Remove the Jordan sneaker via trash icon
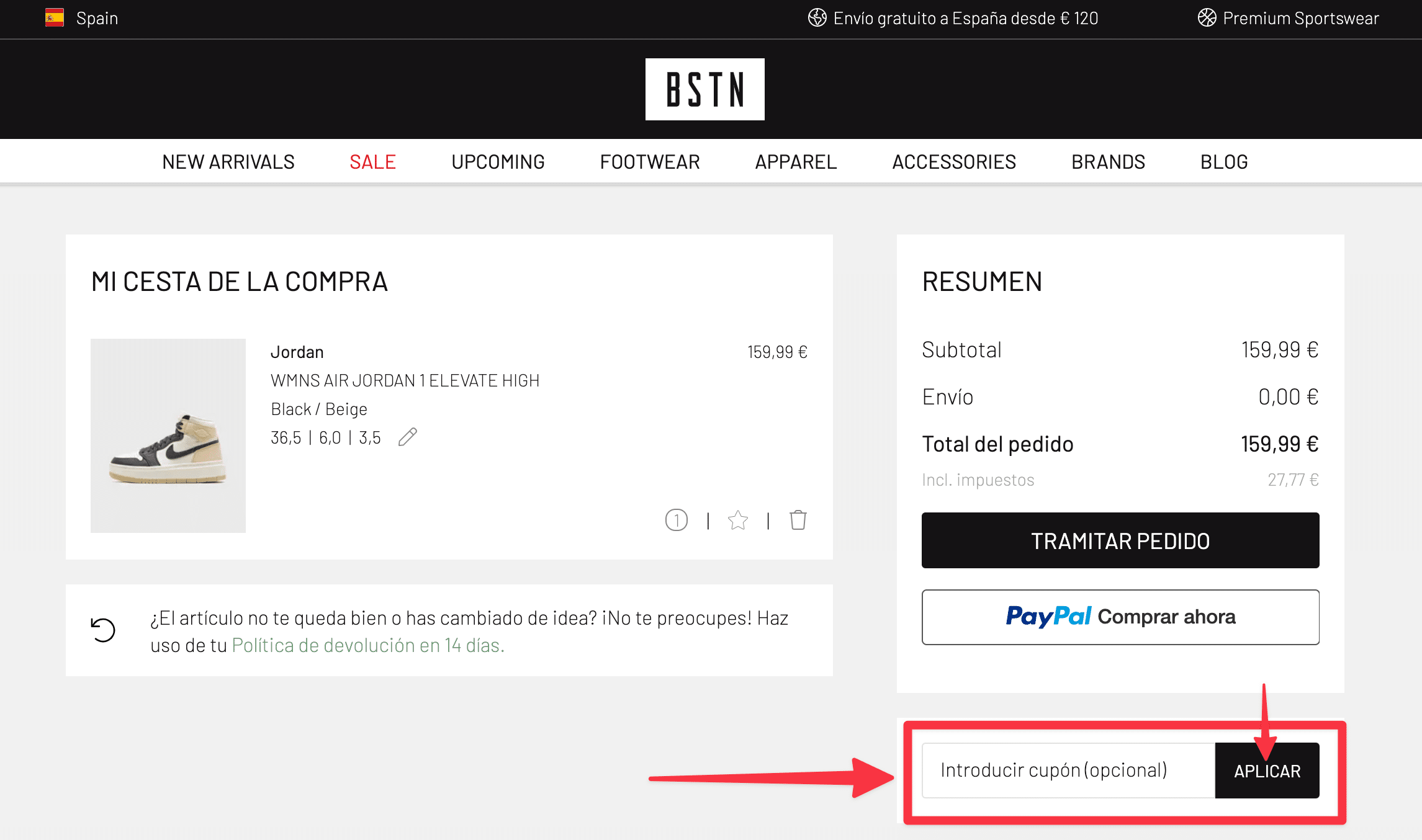Viewport: 1422px width, 840px height. click(x=799, y=521)
